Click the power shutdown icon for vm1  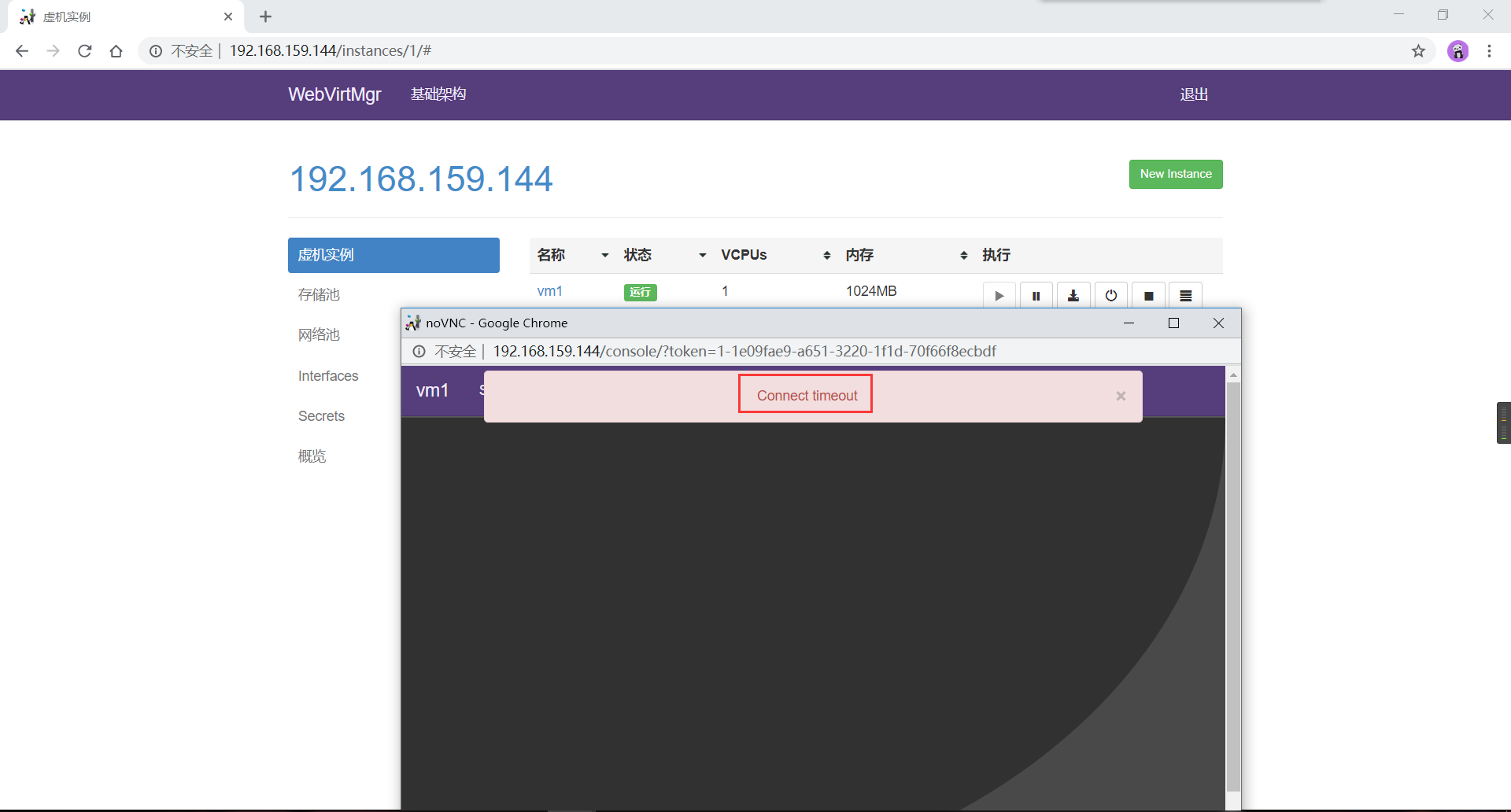pos(1110,295)
